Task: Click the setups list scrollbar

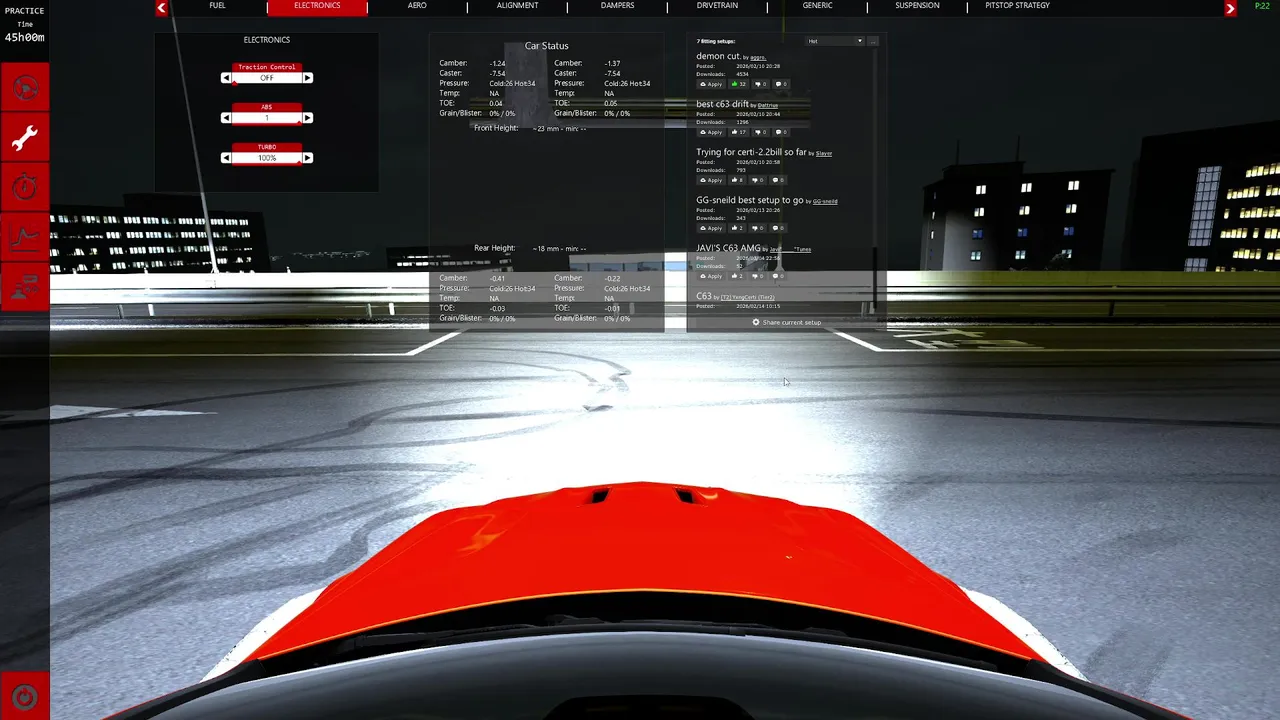Action: [x=875, y=180]
